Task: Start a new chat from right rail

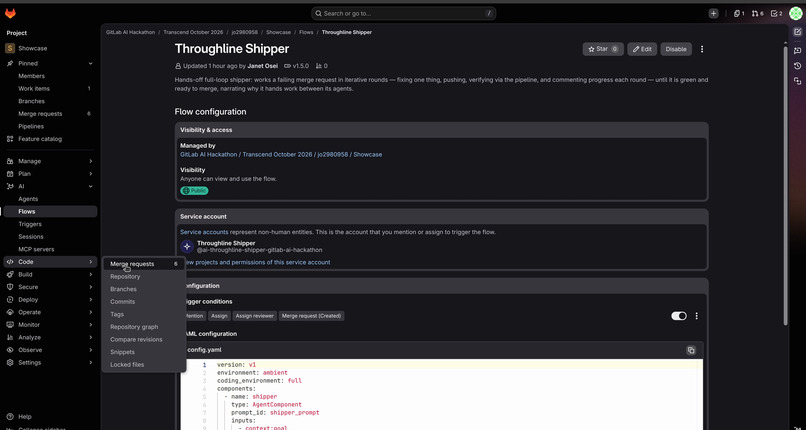Action: click(797, 50)
